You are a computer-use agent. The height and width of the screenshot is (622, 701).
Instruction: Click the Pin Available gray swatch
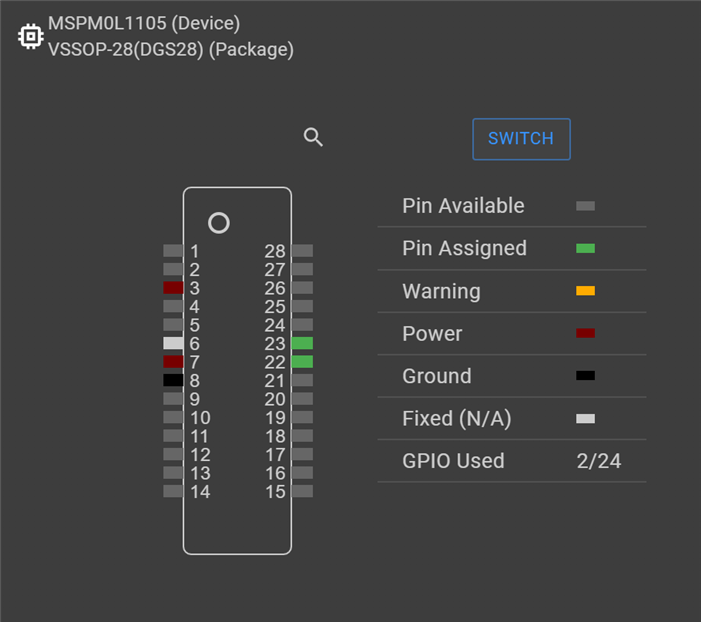tap(585, 206)
